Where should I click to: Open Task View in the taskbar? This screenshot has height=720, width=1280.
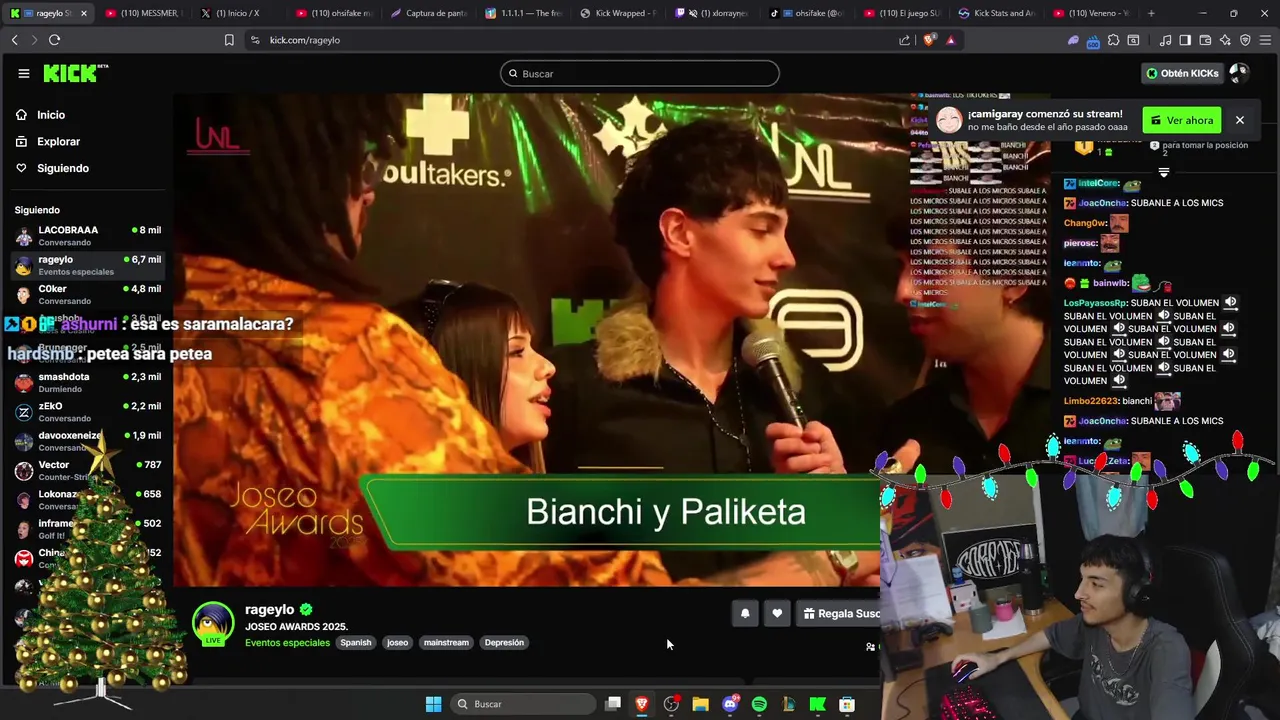[x=613, y=704]
